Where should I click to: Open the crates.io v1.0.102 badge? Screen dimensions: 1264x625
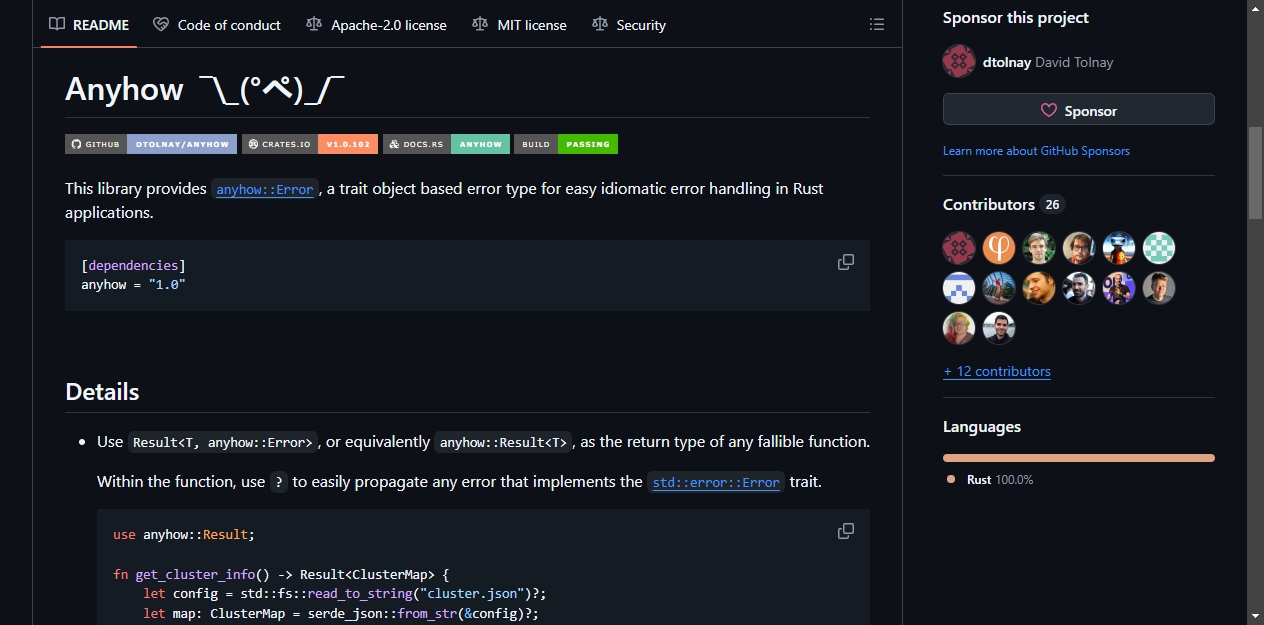(x=310, y=144)
